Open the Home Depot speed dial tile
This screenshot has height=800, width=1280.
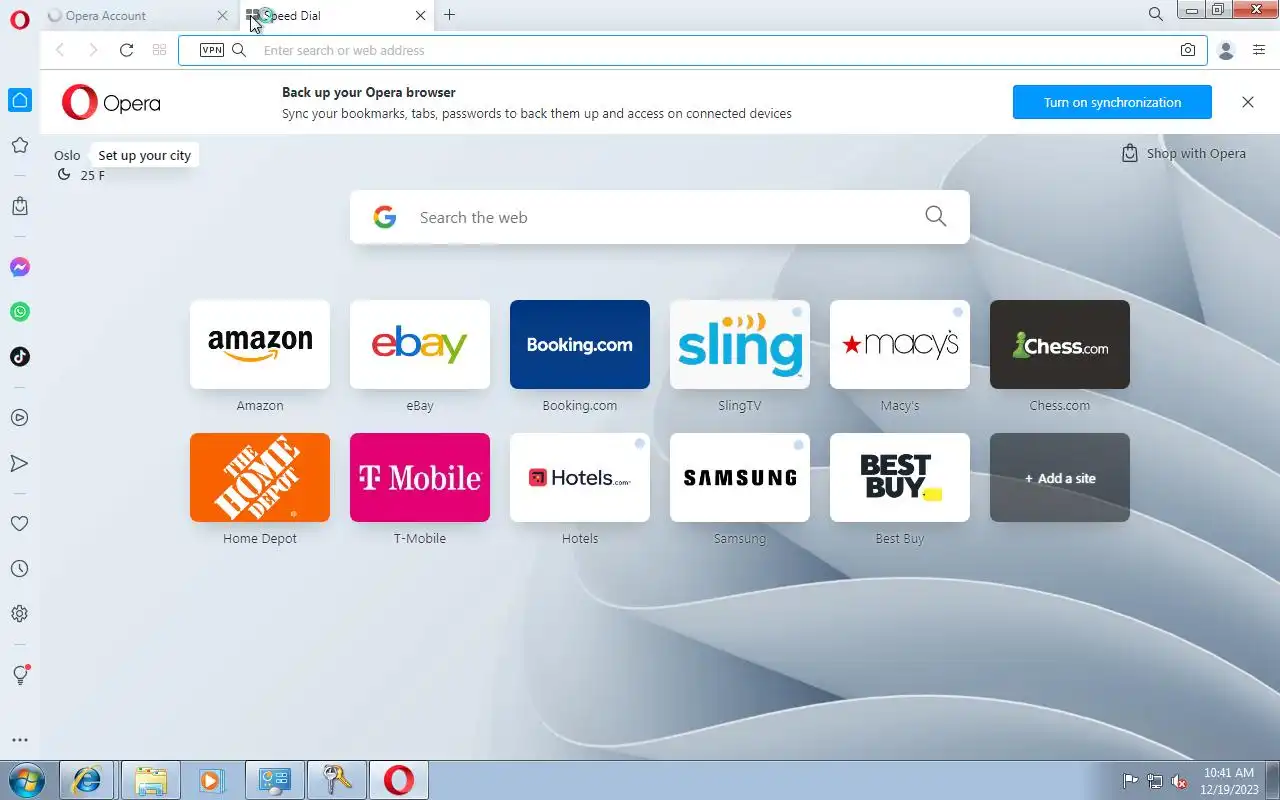(x=260, y=477)
